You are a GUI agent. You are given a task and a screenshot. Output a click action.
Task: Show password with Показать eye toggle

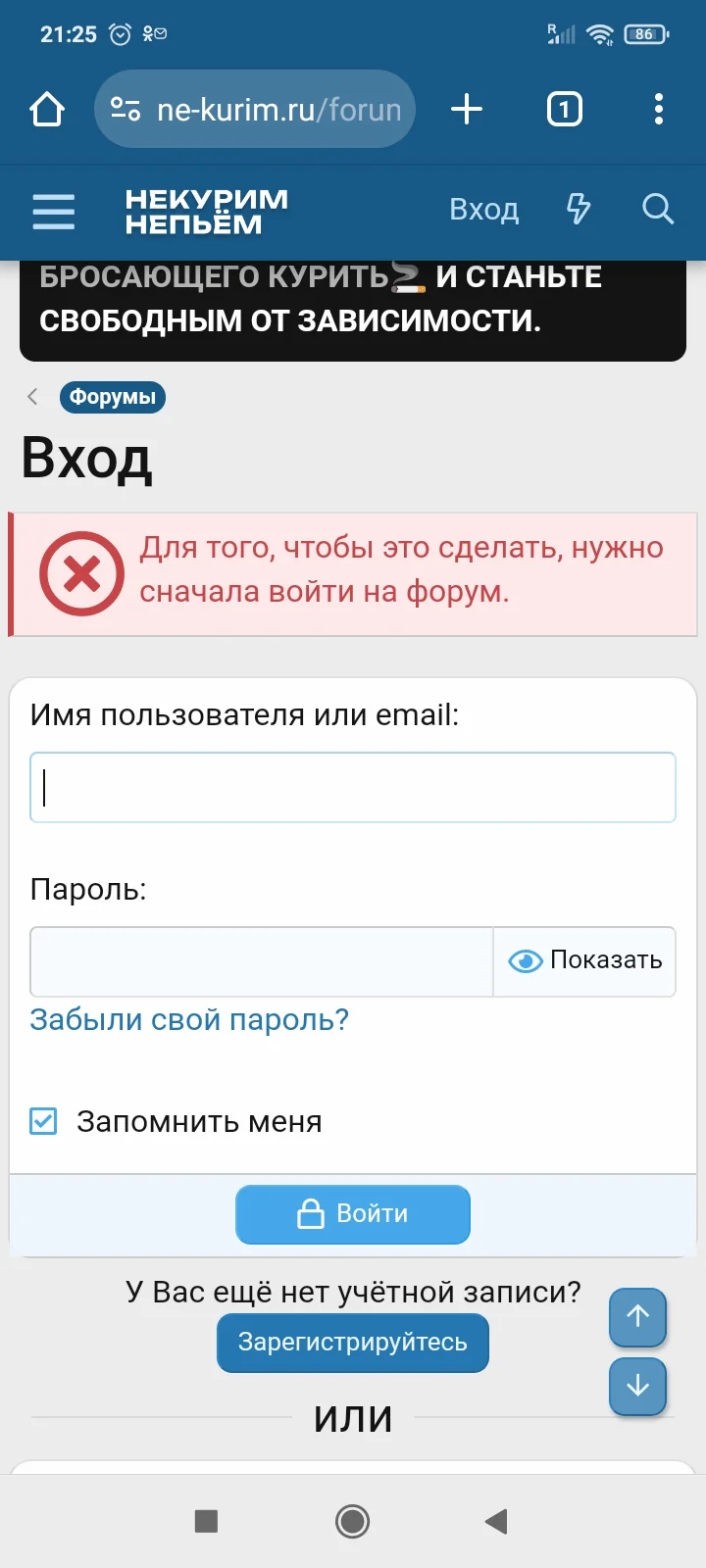[x=585, y=960]
